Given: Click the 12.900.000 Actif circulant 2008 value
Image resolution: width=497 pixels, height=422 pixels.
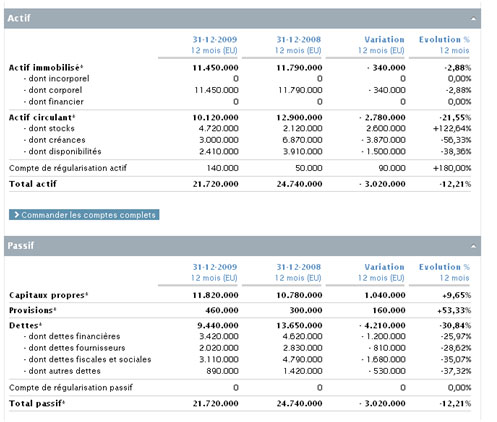Looking at the screenshot, I should [x=299, y=117].
